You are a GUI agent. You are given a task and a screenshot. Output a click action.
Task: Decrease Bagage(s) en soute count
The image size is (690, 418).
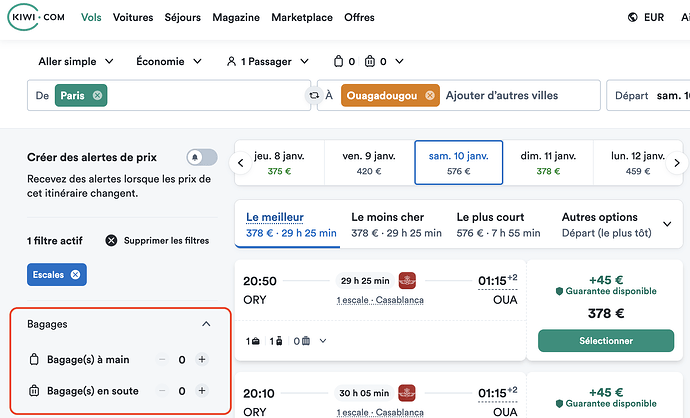(x=162, y=391)
